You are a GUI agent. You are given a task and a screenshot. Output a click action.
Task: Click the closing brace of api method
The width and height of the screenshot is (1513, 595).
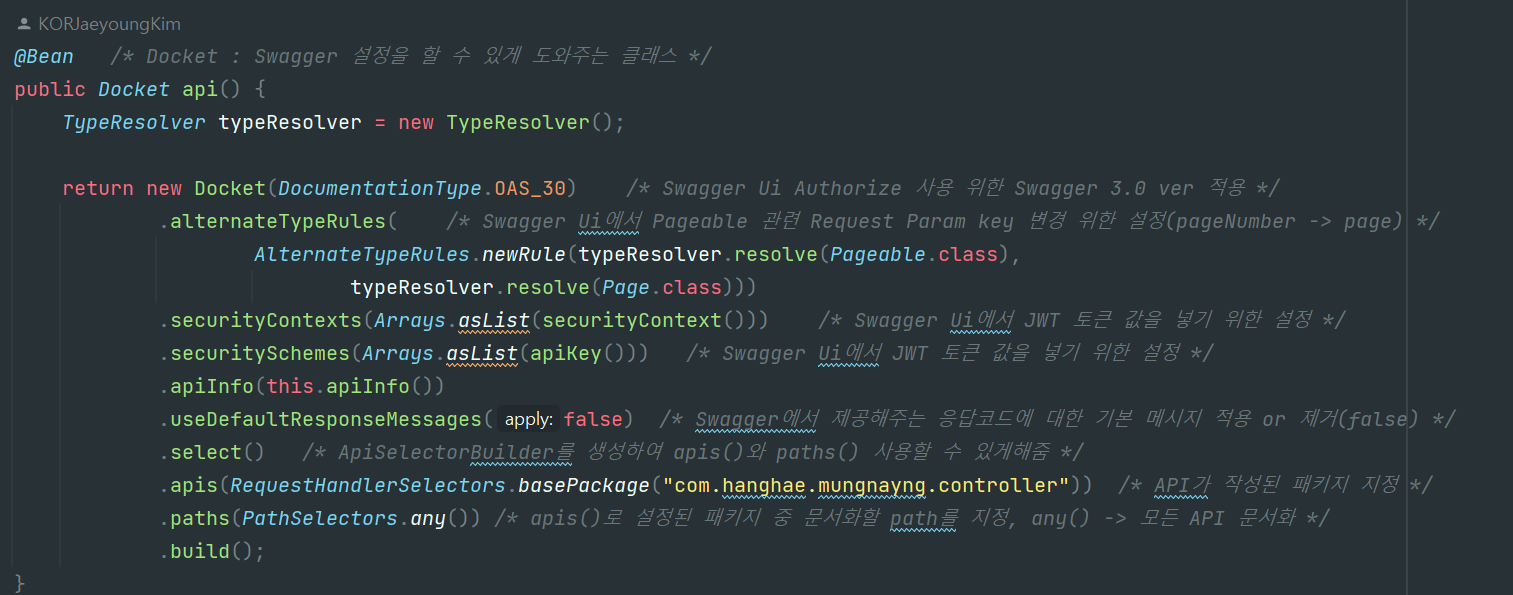[20, 583]
